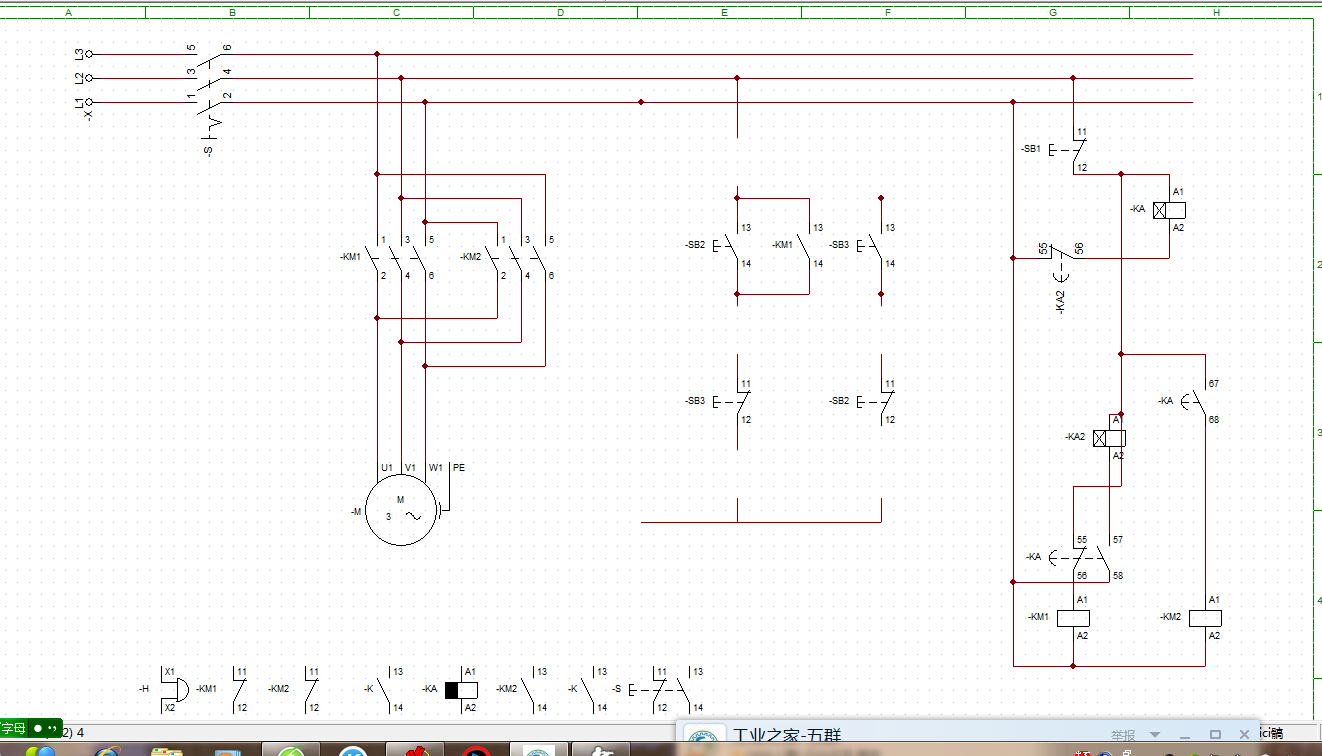
Task: Select the -KM1 normally closed contact 11-12
Action: coord(240,689)
